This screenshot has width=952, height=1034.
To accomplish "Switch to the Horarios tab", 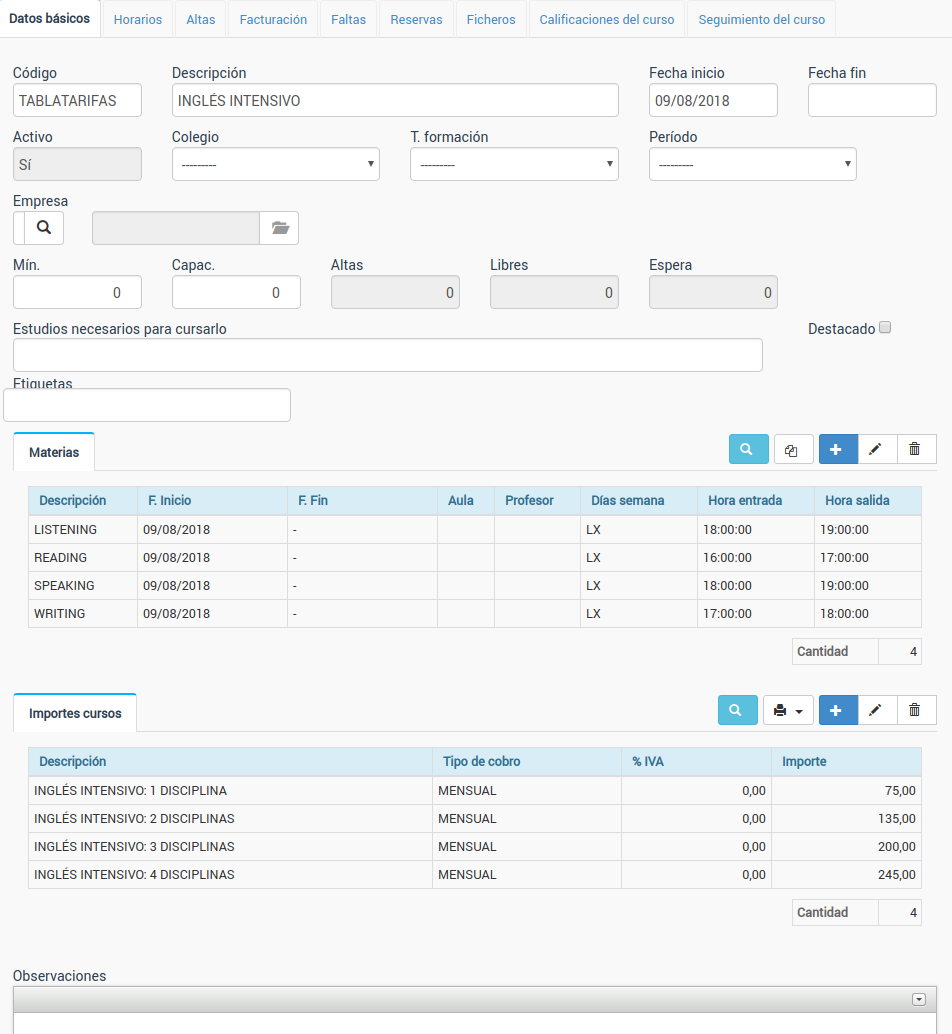I will [x=138, y=20].
